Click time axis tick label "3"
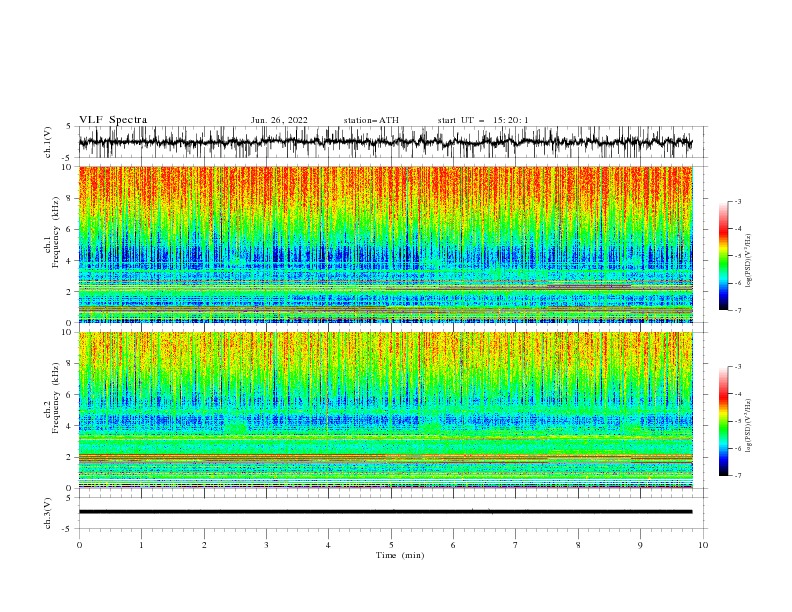The height and width of the screenshot is (612, 792). coord(266,545)
